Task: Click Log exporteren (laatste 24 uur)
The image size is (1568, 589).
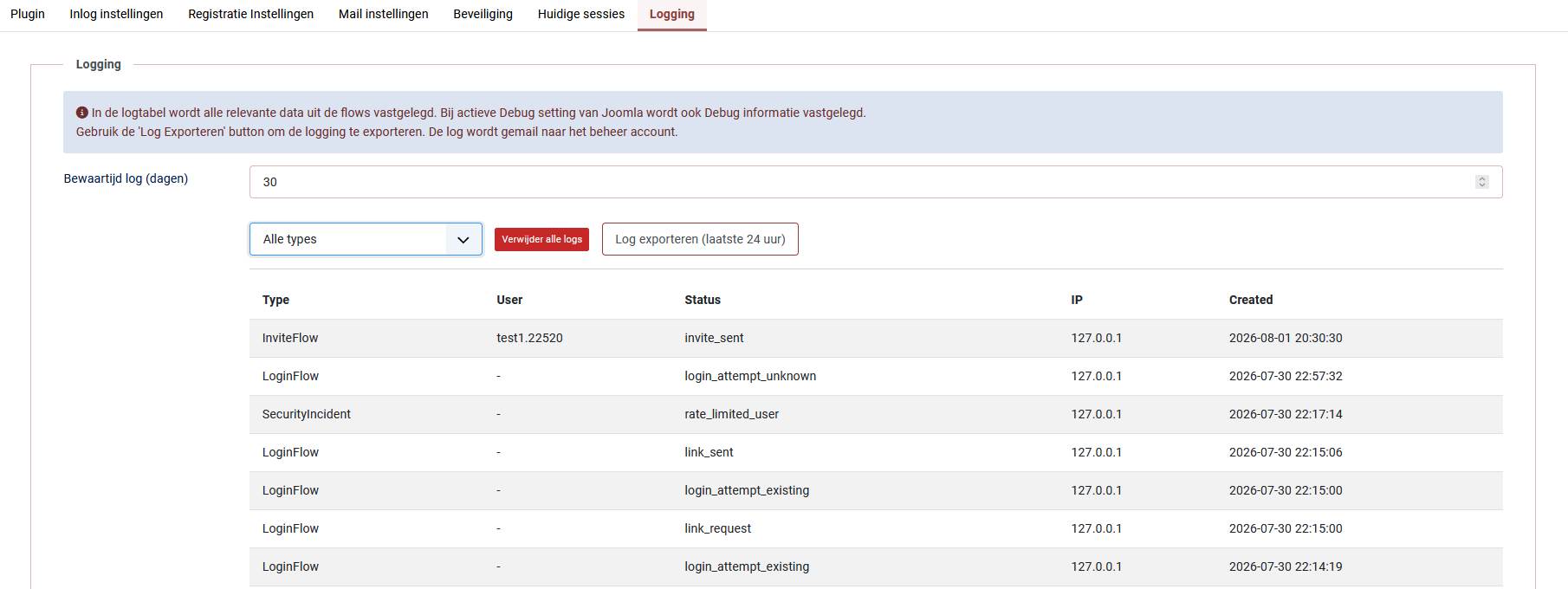Action: coord(700,239)
